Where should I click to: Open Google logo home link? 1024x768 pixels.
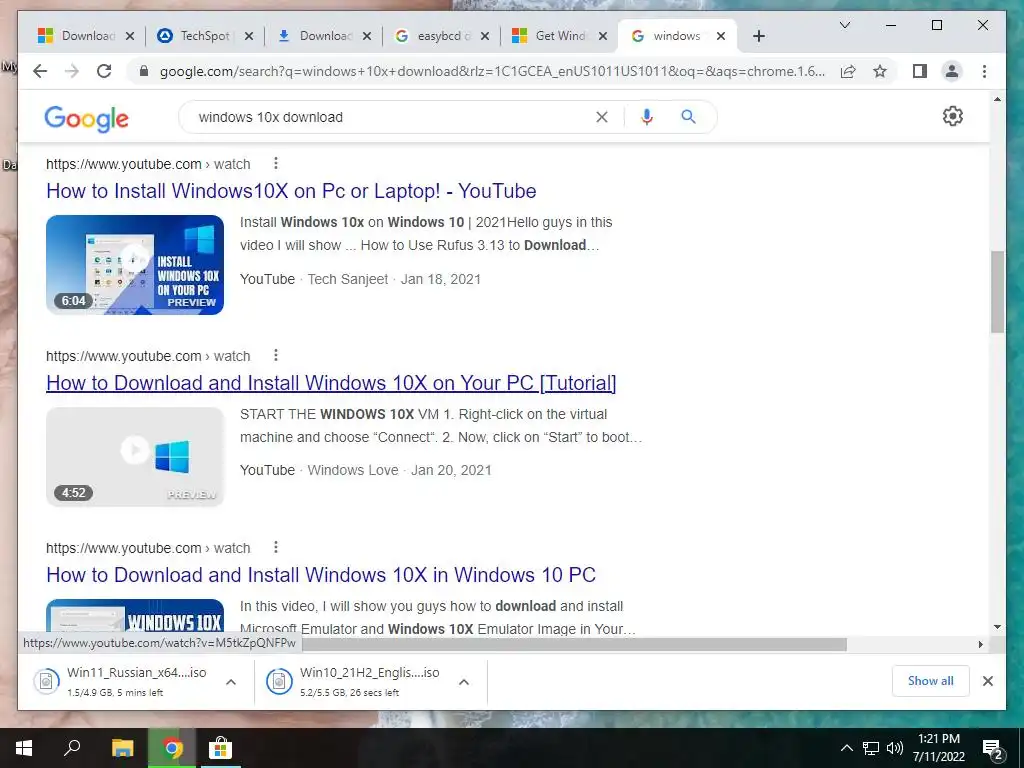point(86,119)
